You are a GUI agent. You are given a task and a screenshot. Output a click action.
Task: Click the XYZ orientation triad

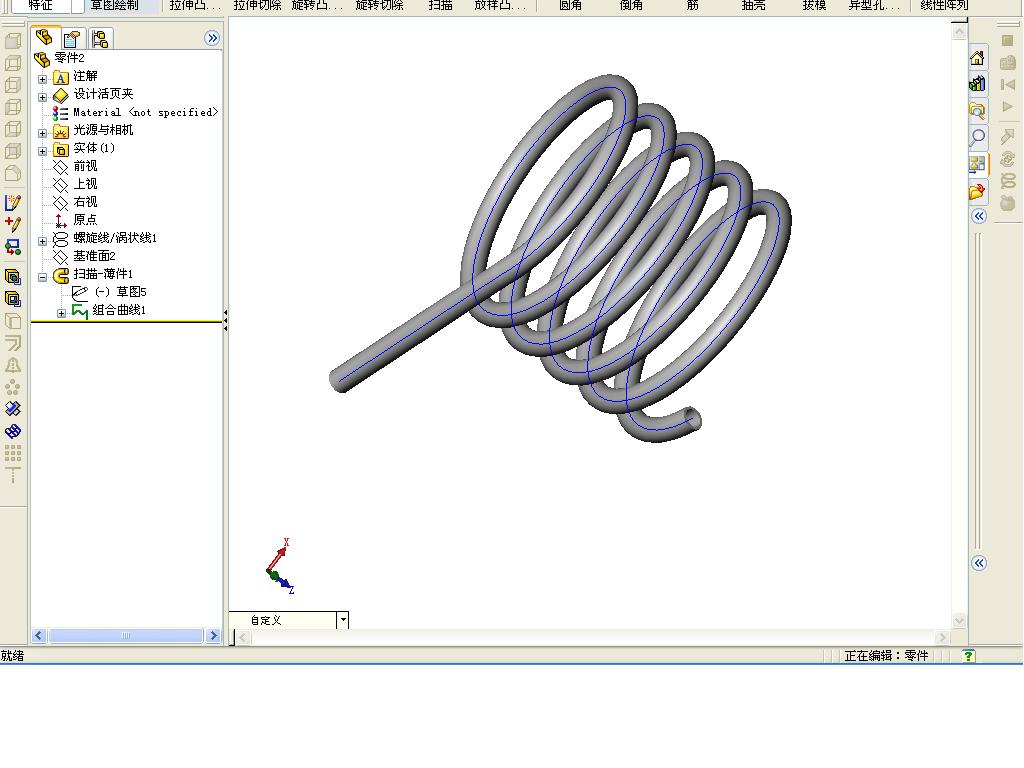(x=281, y=567)
